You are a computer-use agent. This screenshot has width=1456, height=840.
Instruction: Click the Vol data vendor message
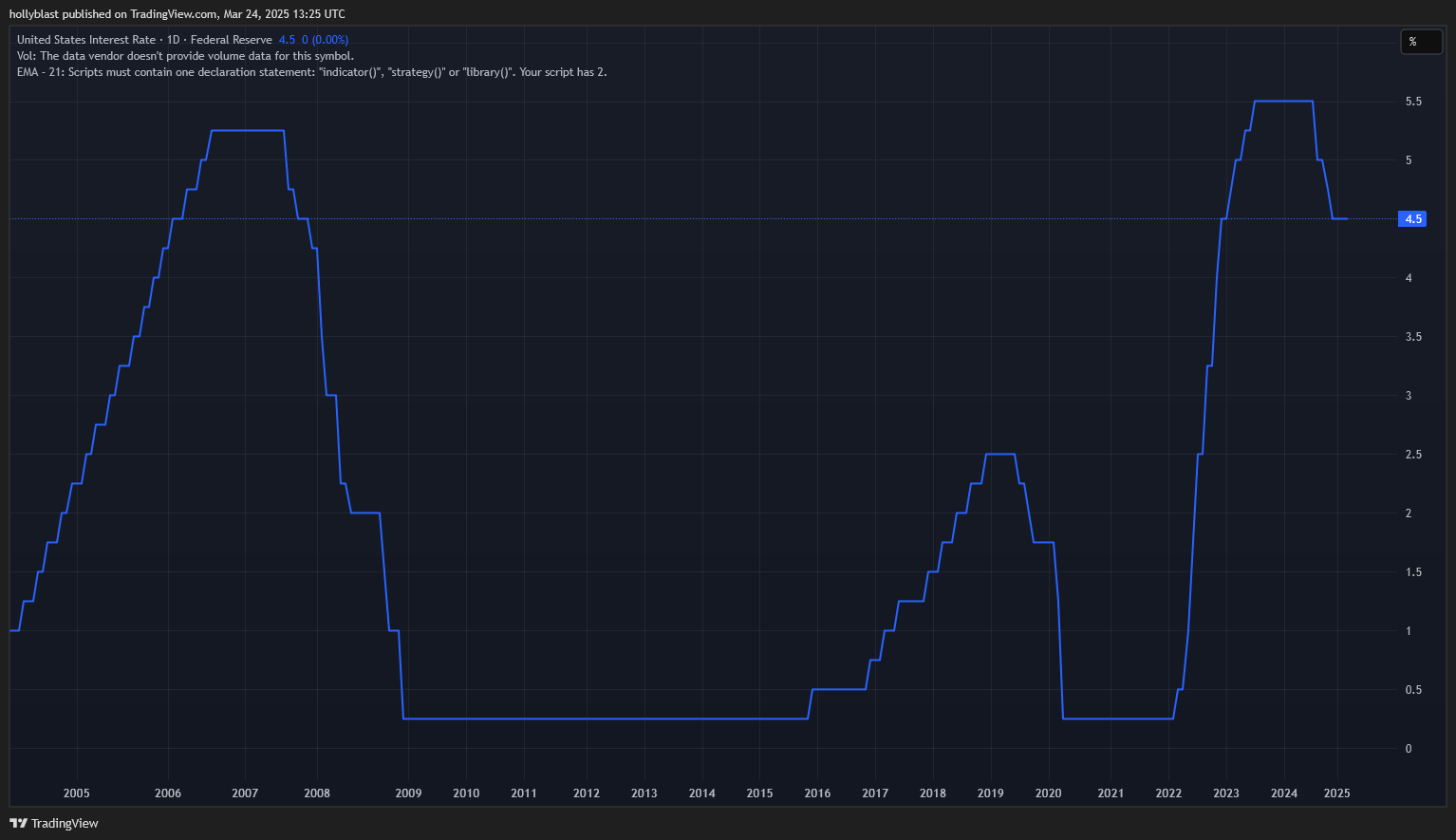(x=185, y=56)
